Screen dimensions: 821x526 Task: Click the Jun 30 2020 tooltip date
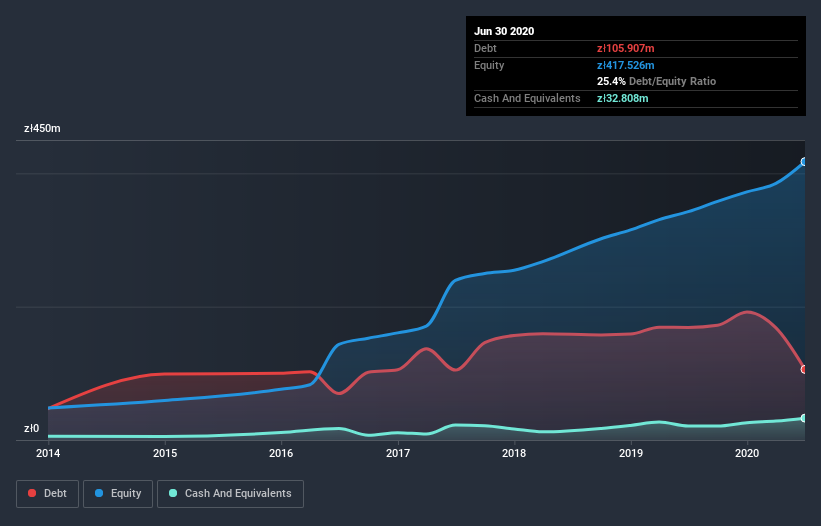(504, 31)
